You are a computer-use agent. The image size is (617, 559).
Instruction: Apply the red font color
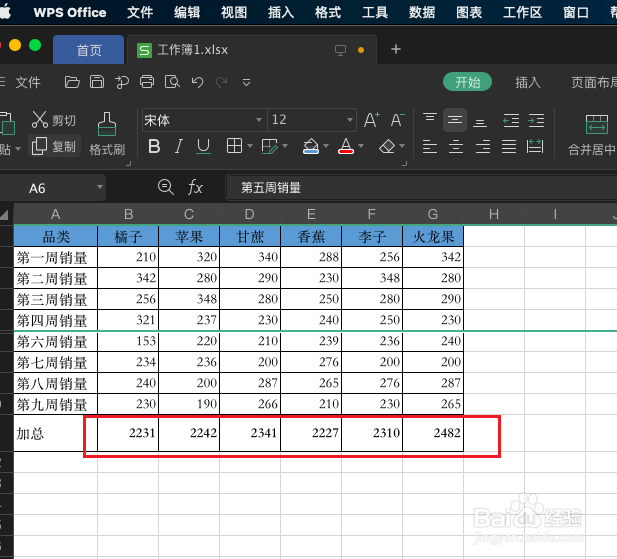[346, 146]
